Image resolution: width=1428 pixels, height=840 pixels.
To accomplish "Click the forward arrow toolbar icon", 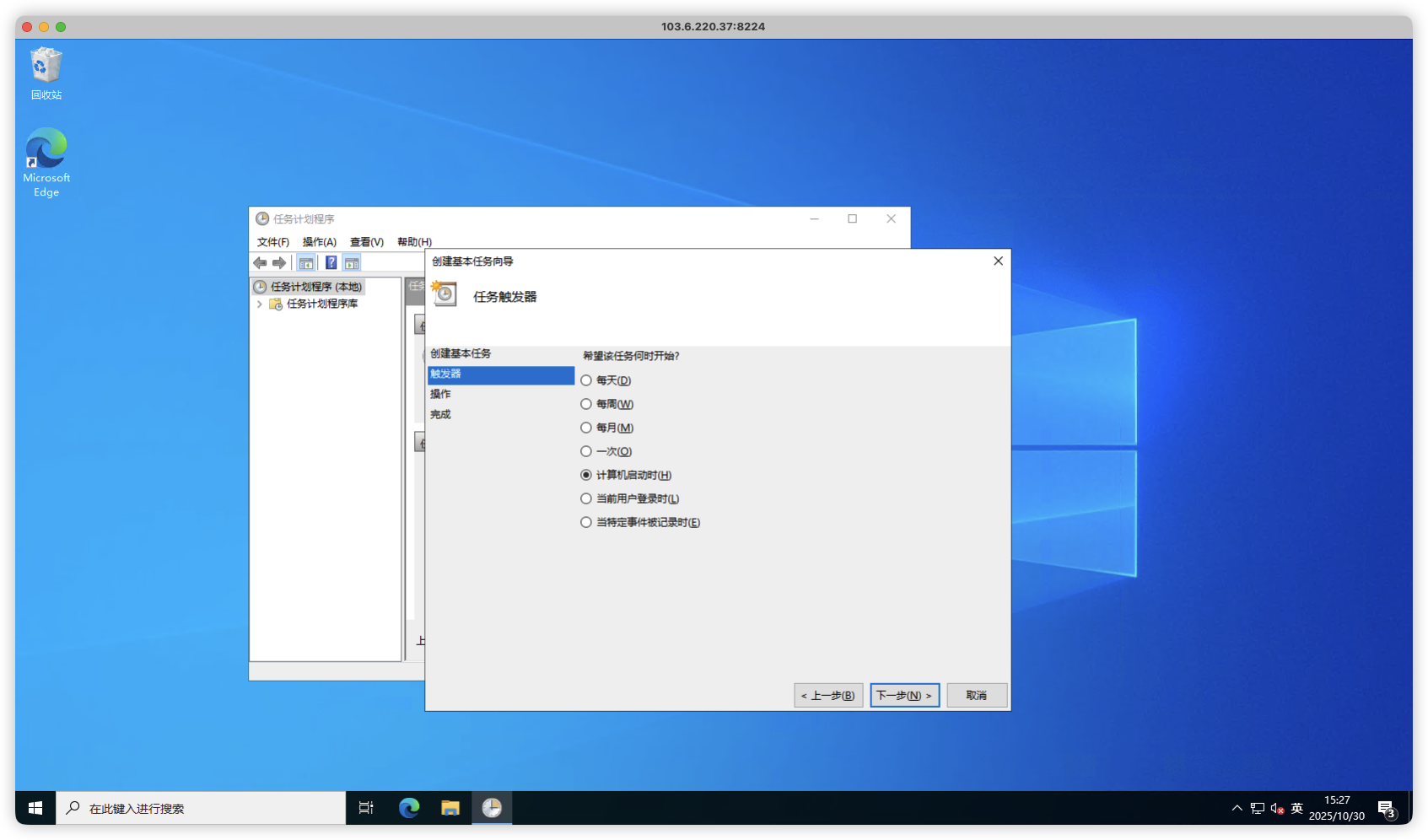I will click(279, 263).
